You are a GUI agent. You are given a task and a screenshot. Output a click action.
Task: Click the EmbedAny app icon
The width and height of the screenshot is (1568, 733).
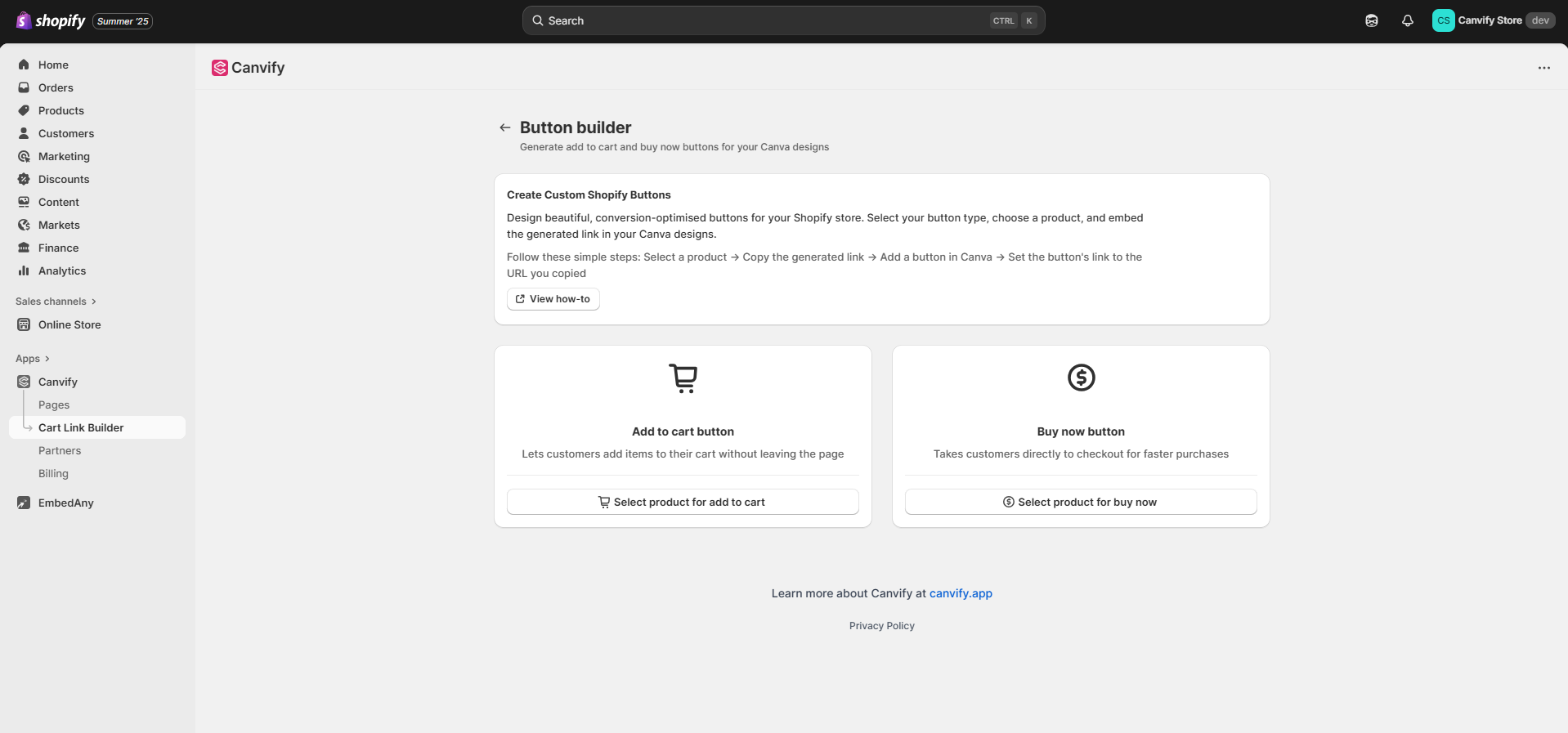coord(24,503)
